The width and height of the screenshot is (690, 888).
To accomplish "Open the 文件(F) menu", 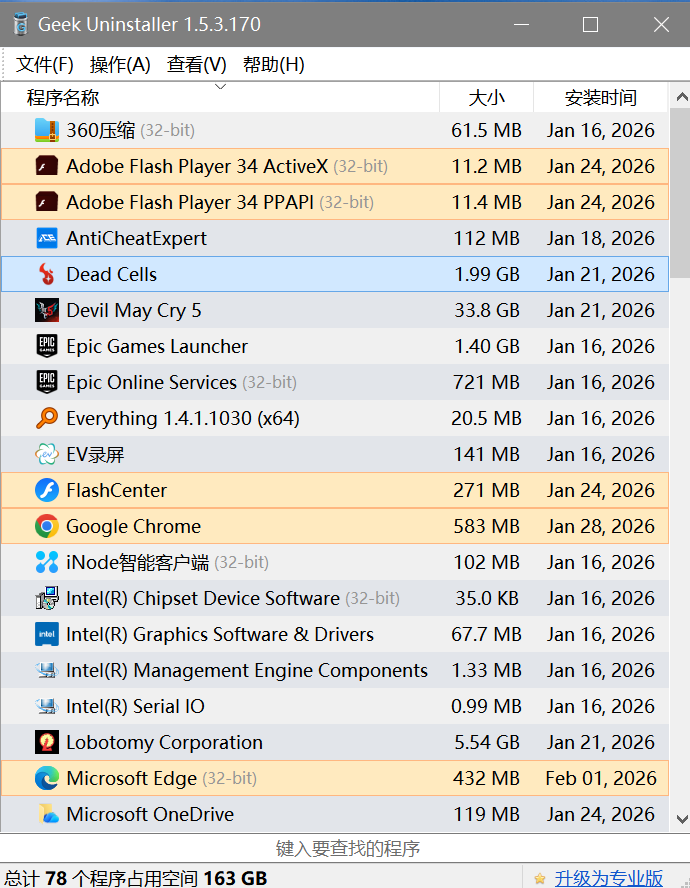I will (45, 65).
